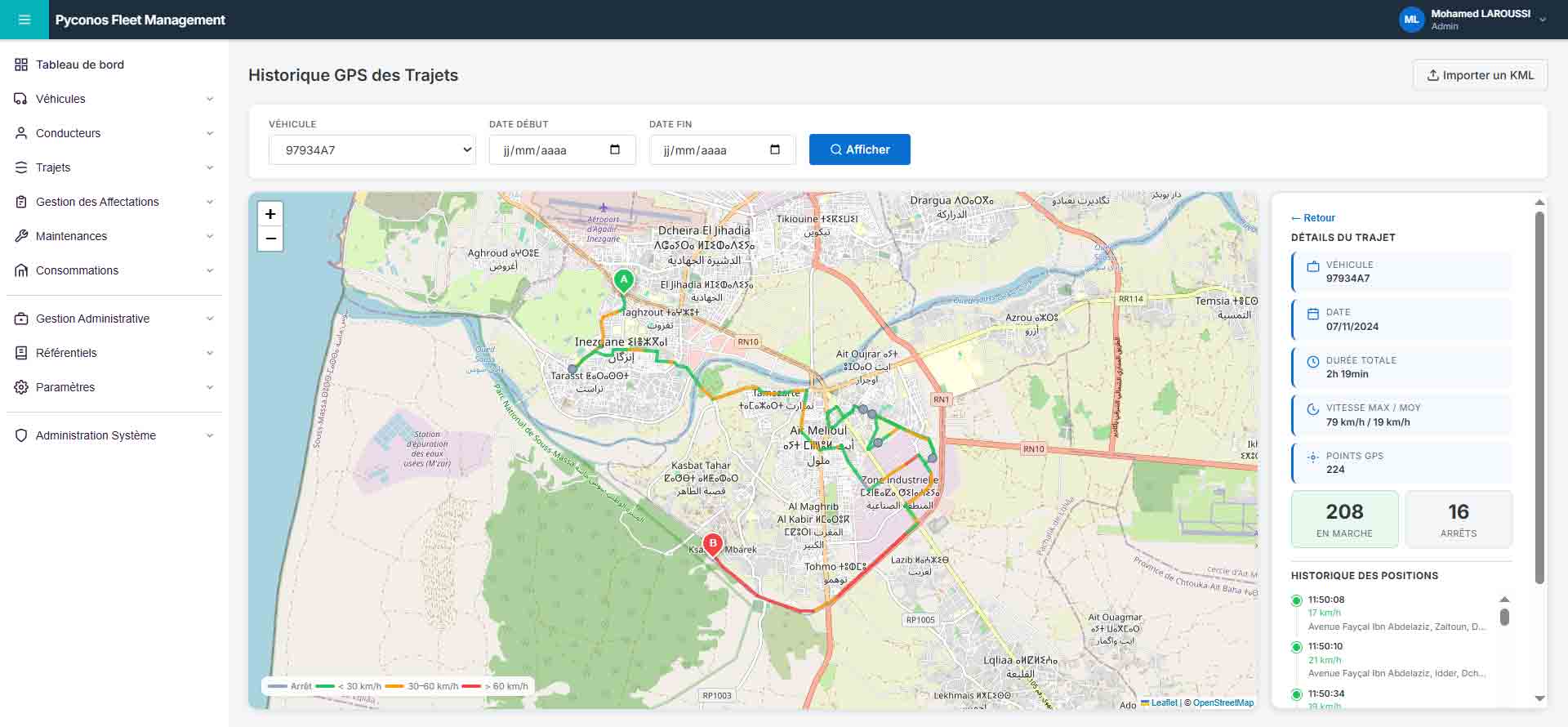The width and height of the screenshot is (1568, 727).
Task: Expand the Paramètres submenu chevron
Action: coord(210,387)
